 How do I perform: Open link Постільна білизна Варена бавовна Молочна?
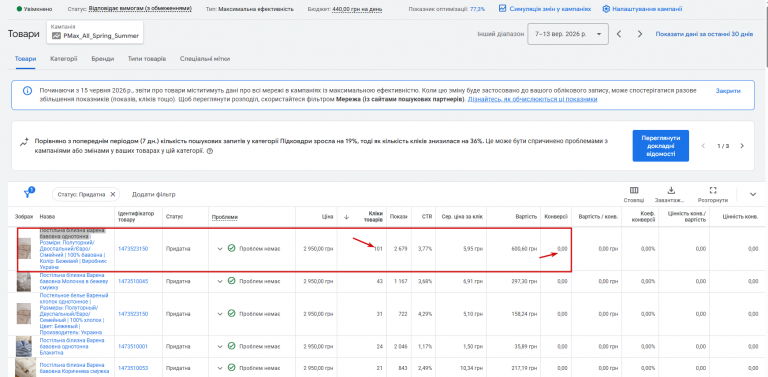[73, 282]
